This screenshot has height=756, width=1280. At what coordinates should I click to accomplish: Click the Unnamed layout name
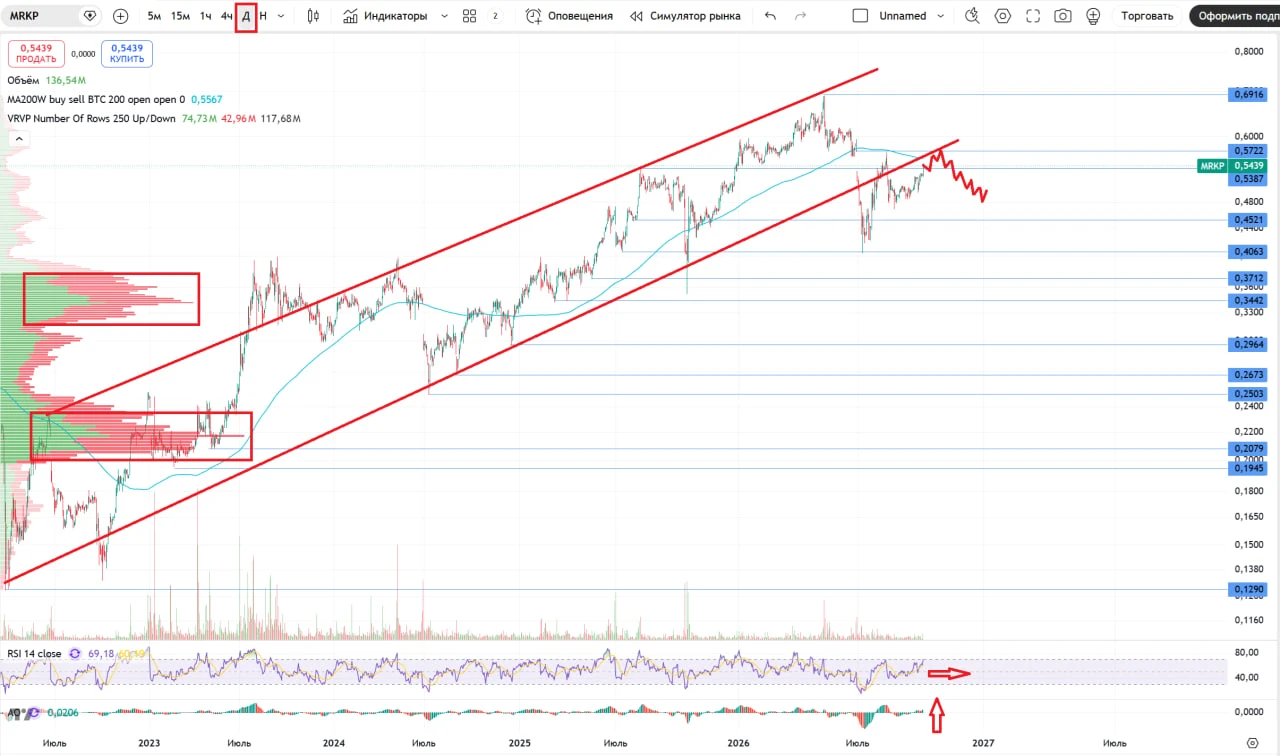pos(902,16)
